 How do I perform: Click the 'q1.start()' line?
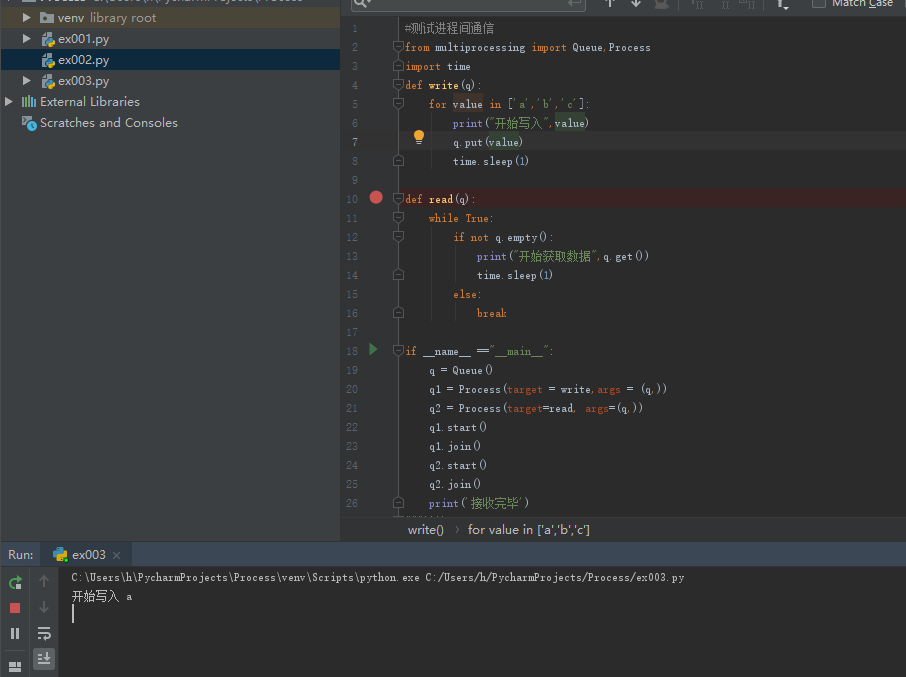(458, 427)
